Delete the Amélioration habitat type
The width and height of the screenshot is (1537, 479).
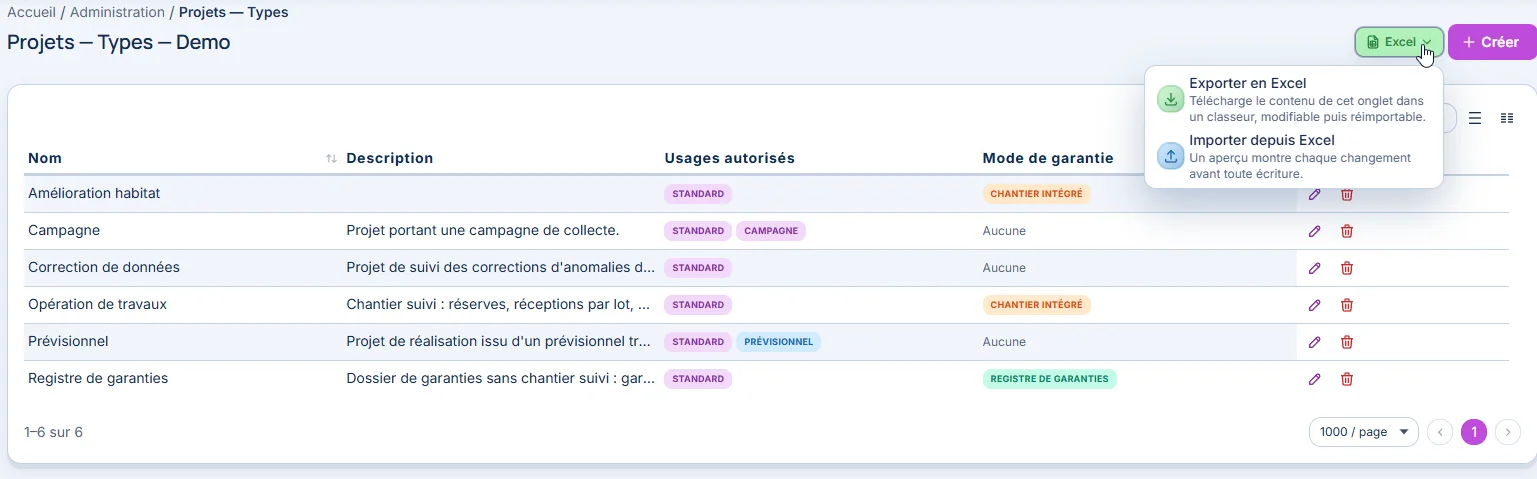[1347, 194]
